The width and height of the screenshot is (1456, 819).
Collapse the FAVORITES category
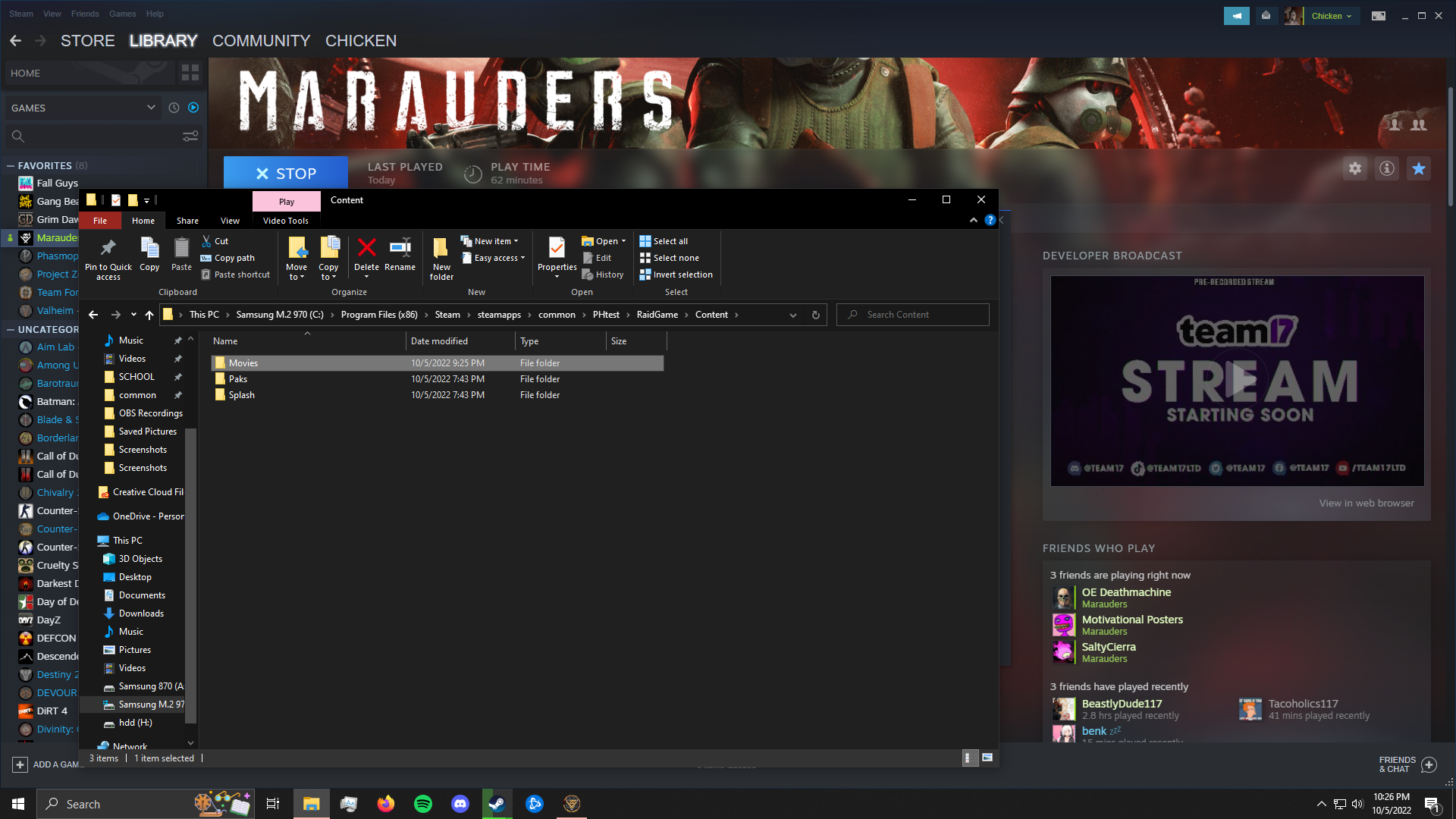[11, 165]
